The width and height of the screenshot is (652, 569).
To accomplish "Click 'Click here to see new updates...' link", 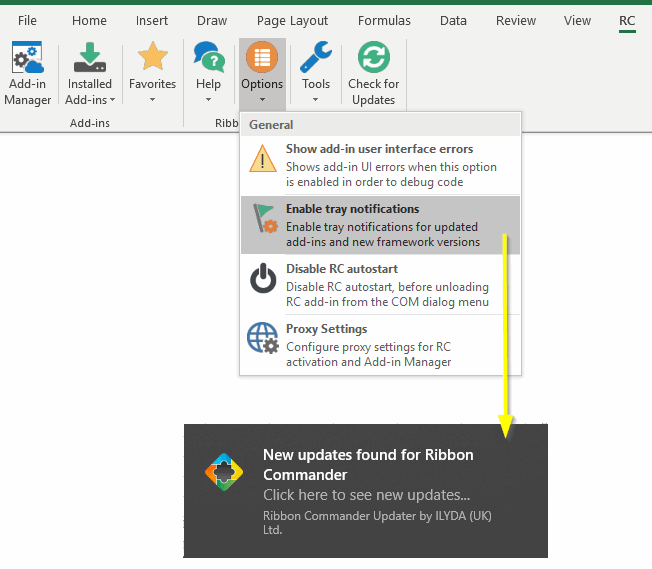I will (x=366, y=495).
